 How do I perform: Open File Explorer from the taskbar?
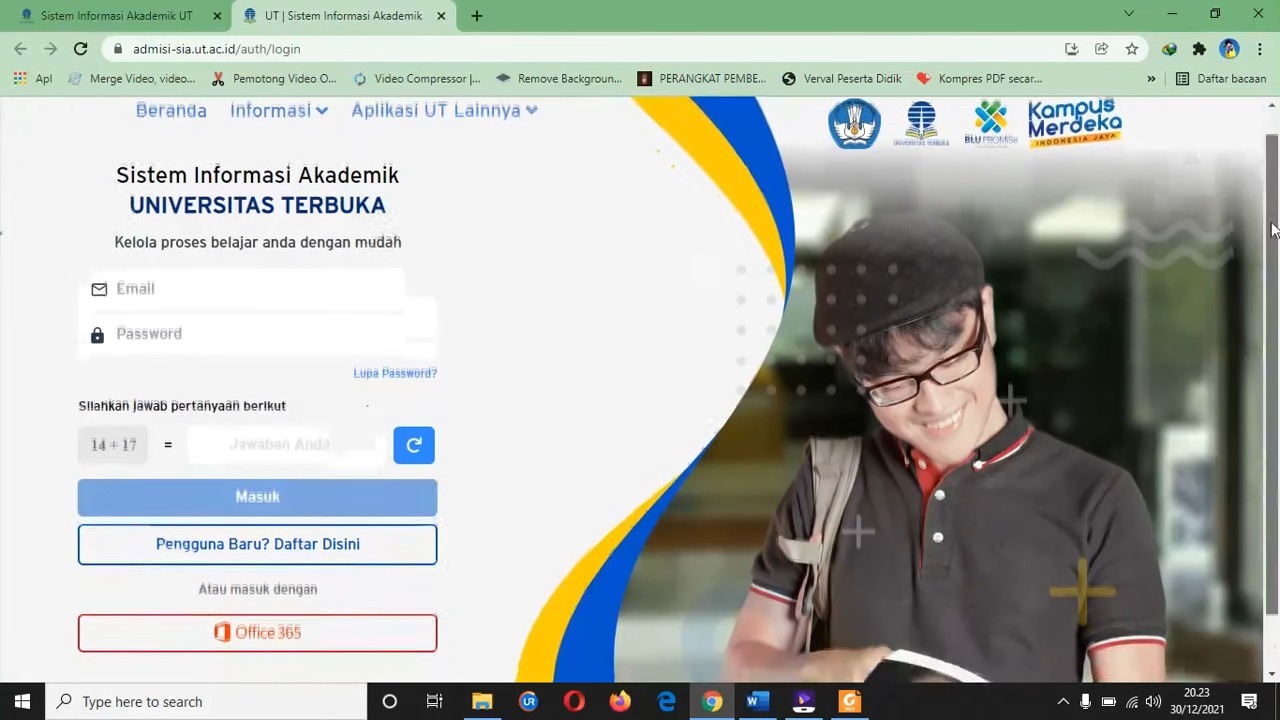pos(482,701)
